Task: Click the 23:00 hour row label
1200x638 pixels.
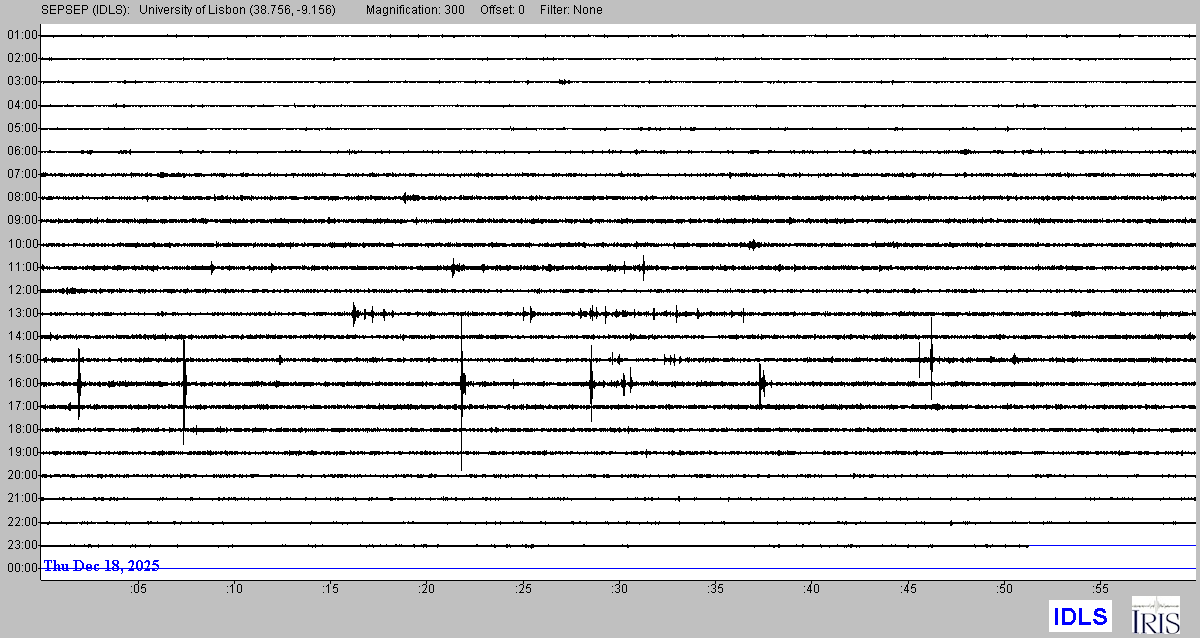Action: [x=22, y=545]
